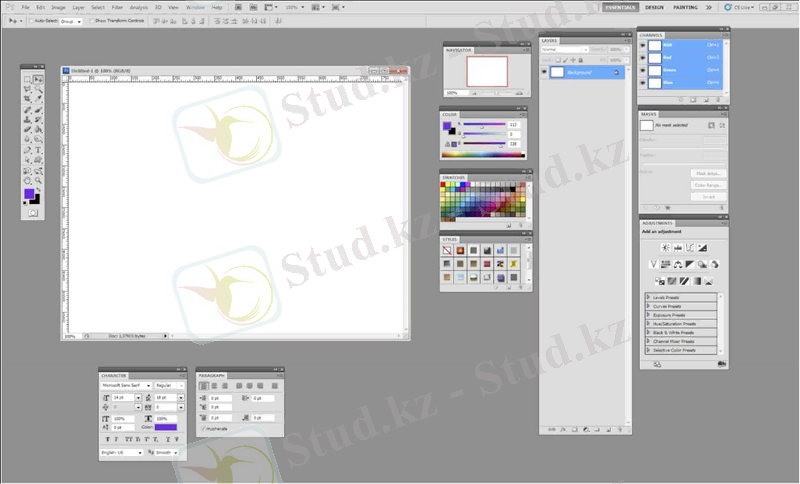
Task: Select the Pen tool
Action: click(x=28, y=150)
